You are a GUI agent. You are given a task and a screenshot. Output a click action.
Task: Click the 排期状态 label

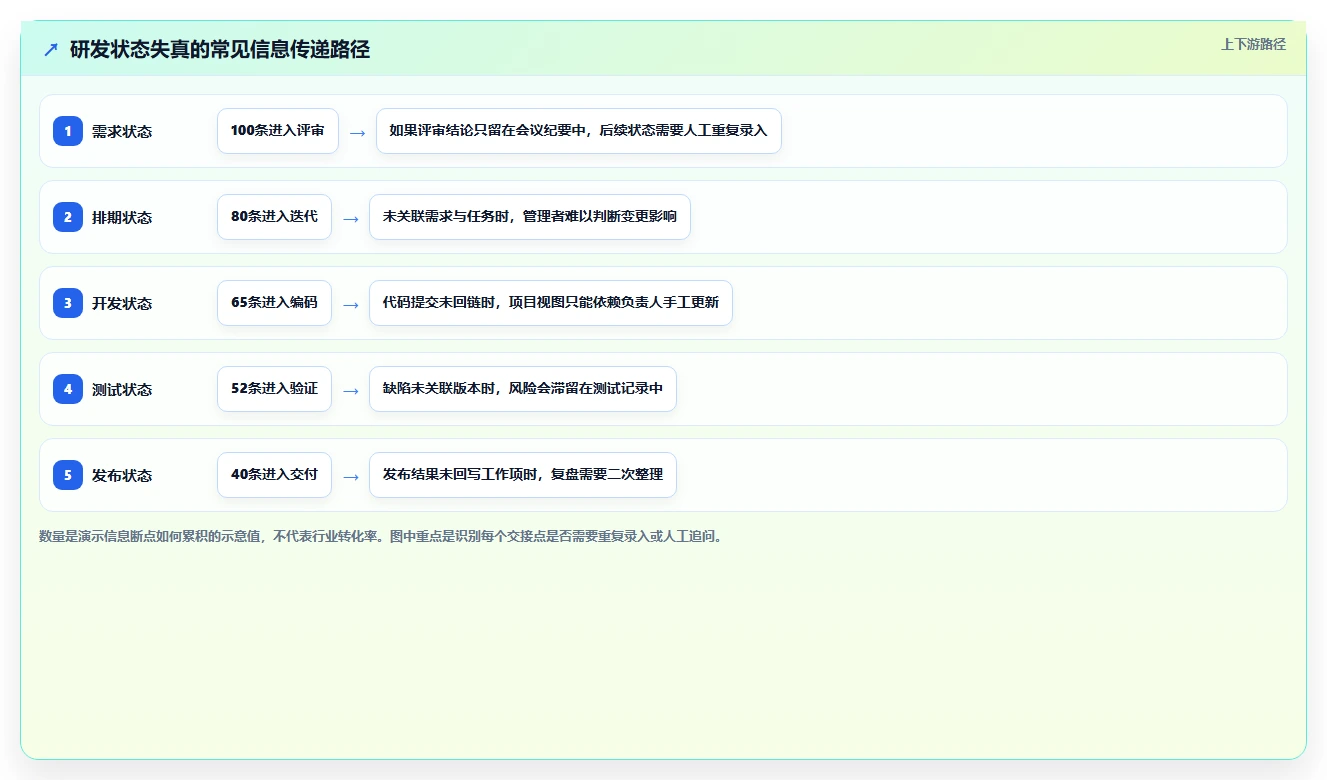pos(122,217)
